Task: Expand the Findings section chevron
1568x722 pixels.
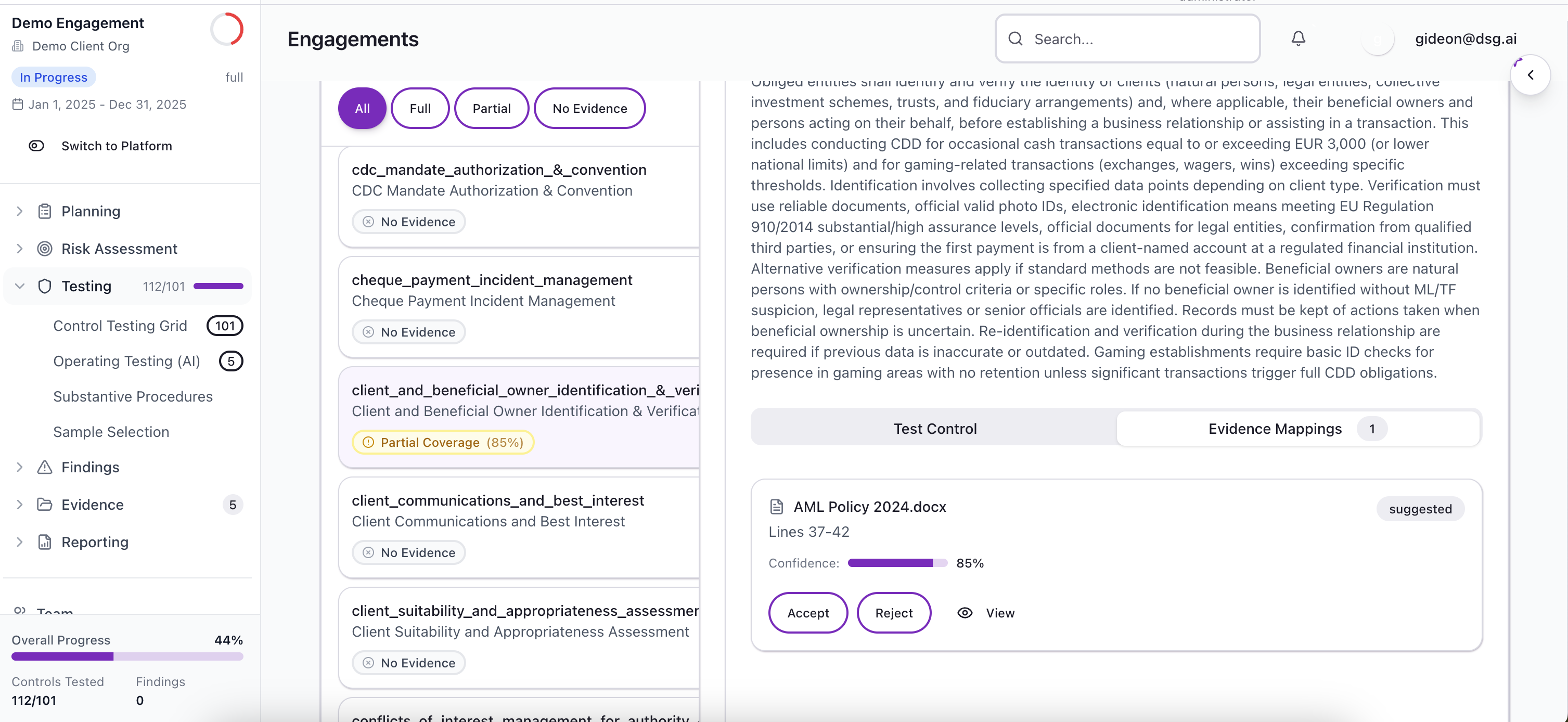Action: tap(19, 467)
